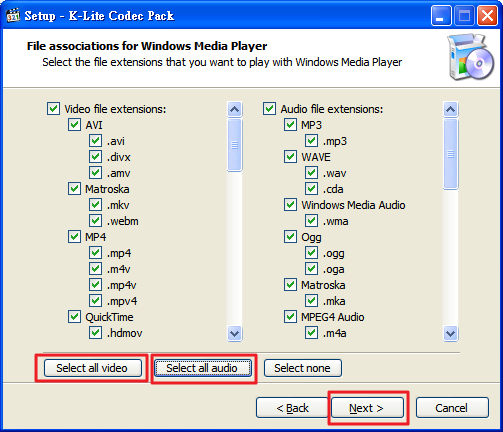The width and height of the screenshot is (503, 432).
Task: Click the Select all video button
Action: click(92, 368)
